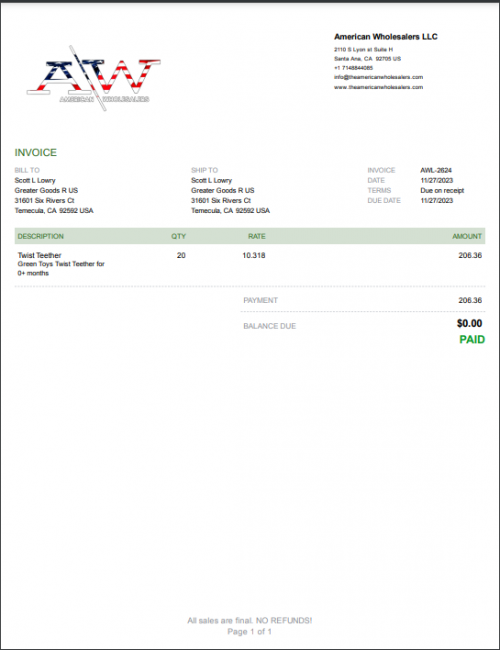Click the rate value 10.318

pos(254,255)
